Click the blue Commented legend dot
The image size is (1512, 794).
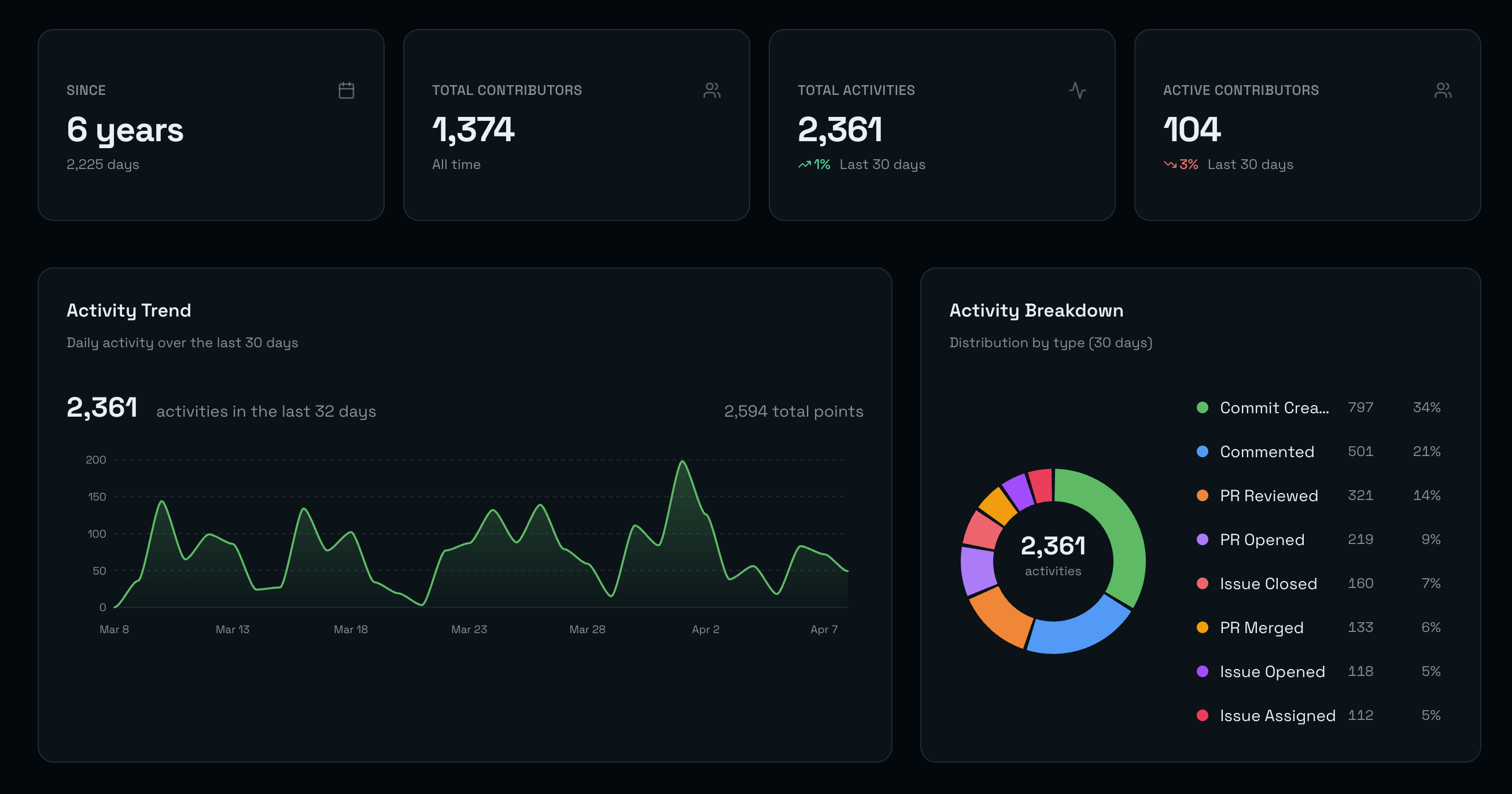[x=1202, y=451]
